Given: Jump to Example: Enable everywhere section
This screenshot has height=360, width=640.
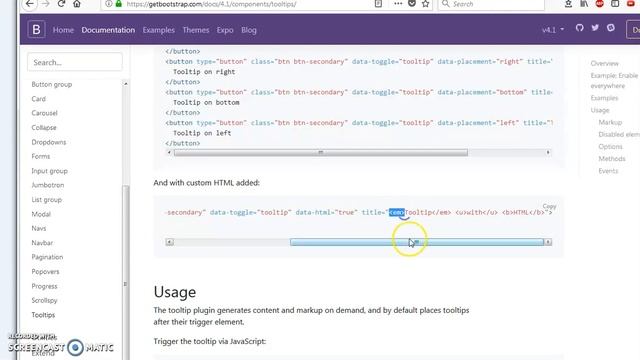Looking at the screenshot, I should 614,80.
